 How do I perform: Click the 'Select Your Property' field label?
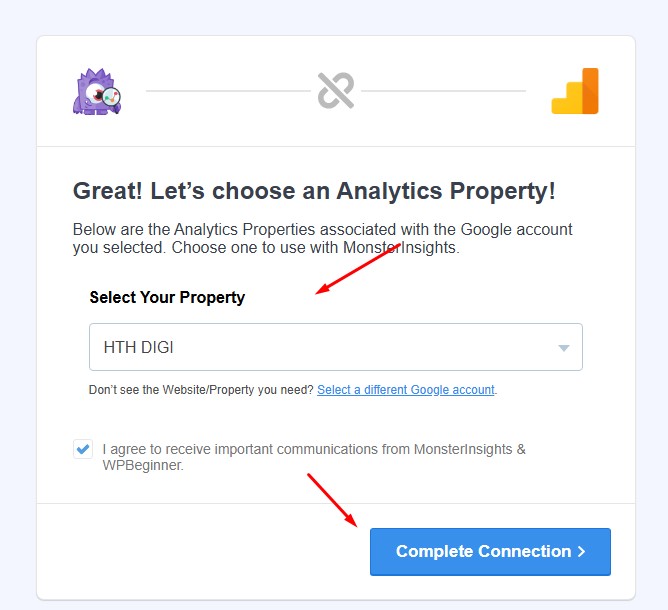[x=167, y=297]
